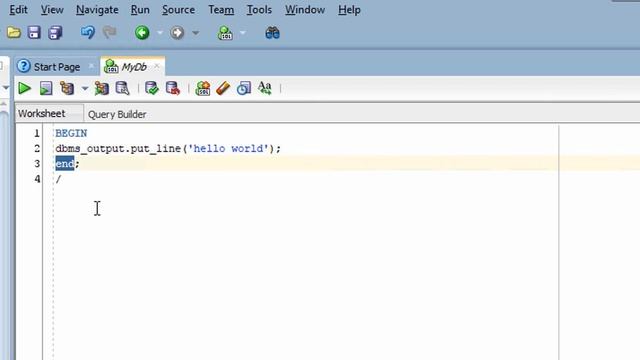Click the grey Forward navigation icon

coord(177,33)
